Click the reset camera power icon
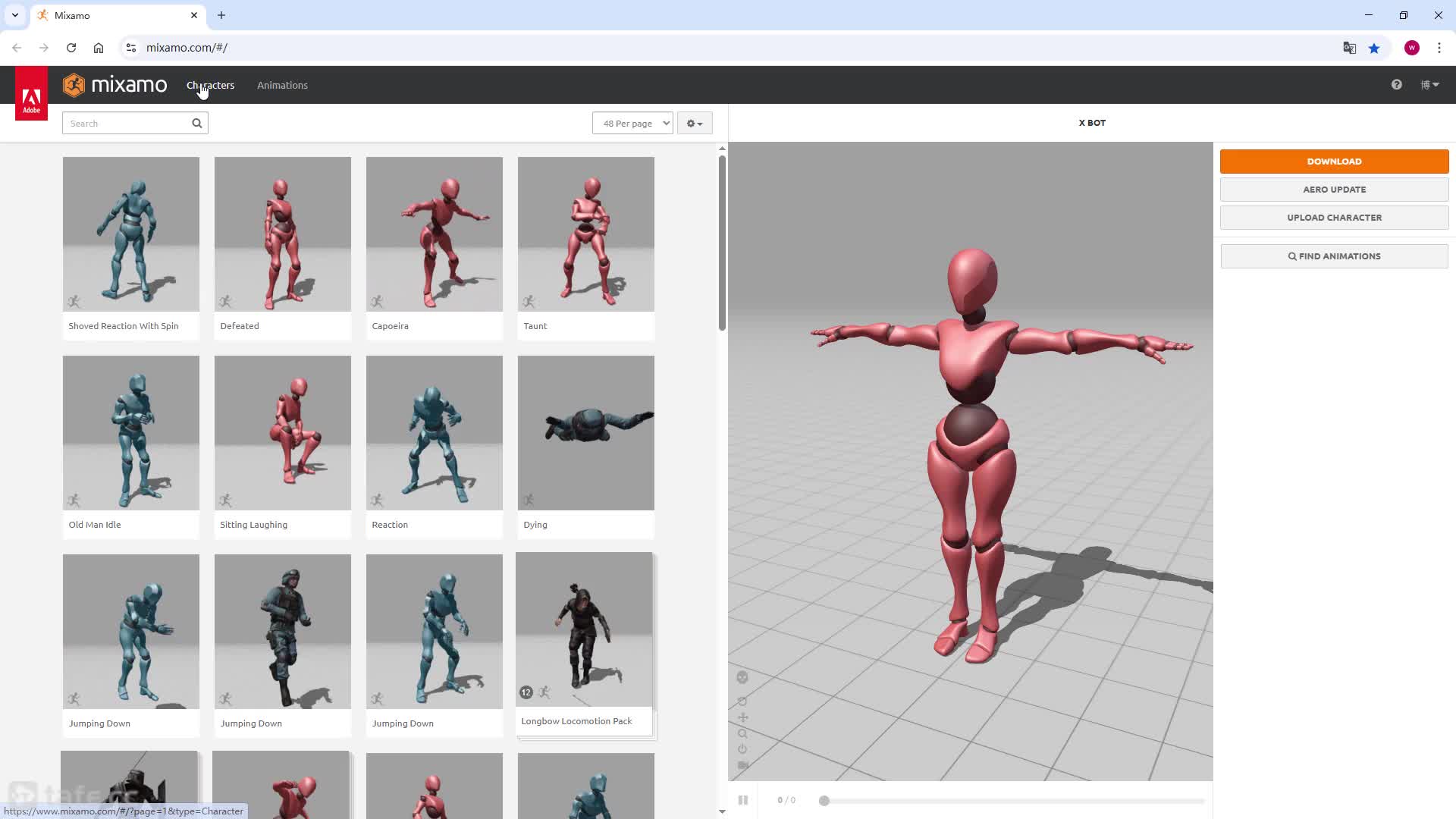The height and width of the screenshot is (819, 1456). click(742, 749)
